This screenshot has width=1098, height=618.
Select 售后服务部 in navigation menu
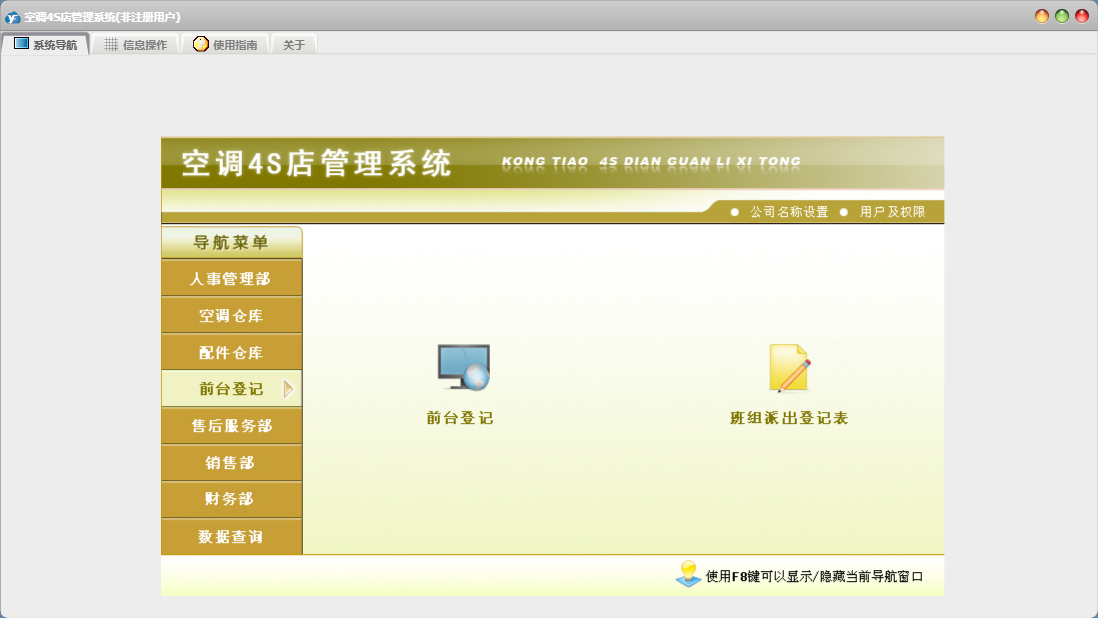232,426
